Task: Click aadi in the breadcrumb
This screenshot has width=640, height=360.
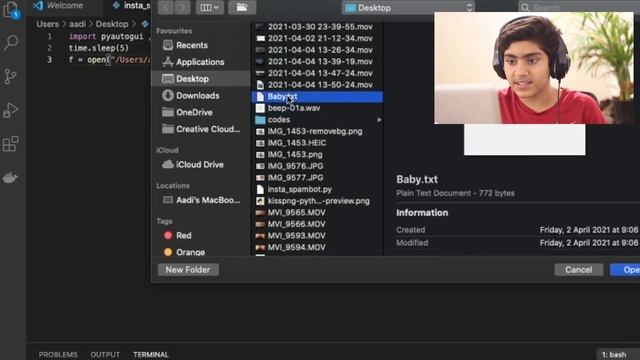Action: click(77, 24)
